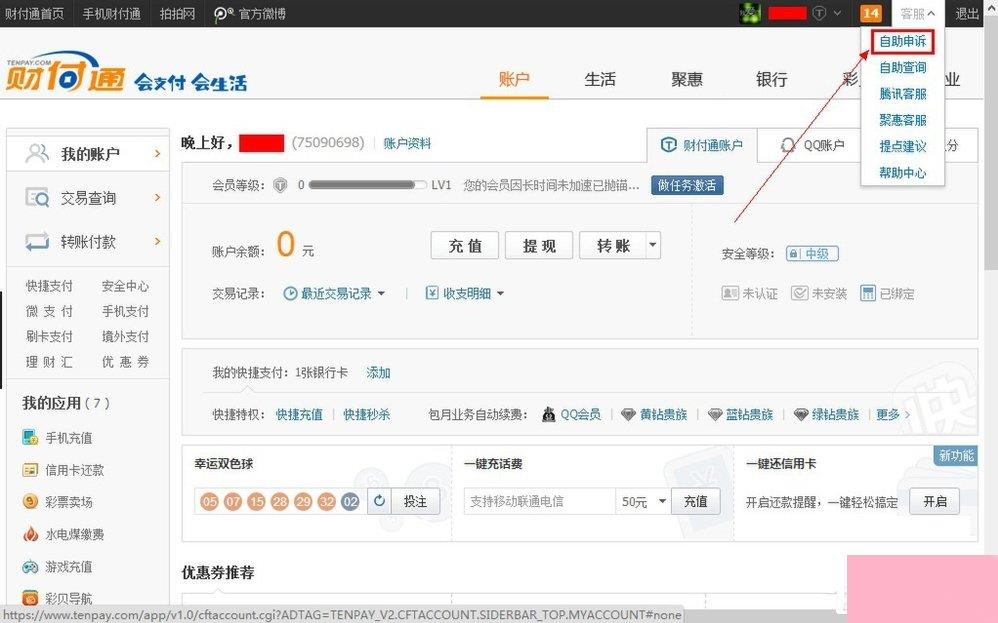This screenshot has width=998, height=623.
Task: Click the 中级 security level badge
Action: [812, 254]
